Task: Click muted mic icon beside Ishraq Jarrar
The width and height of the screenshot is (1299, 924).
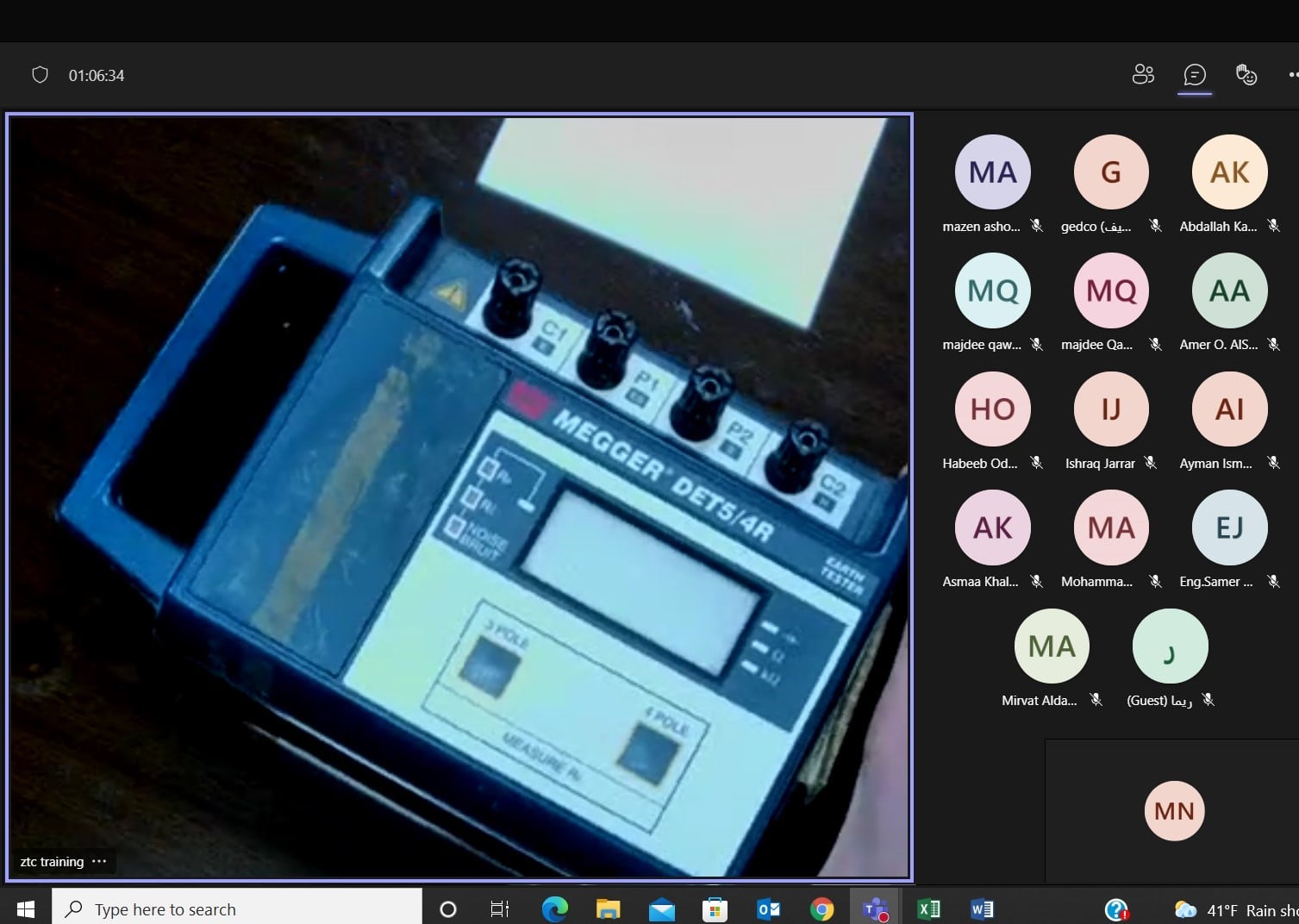Action: [1150, 463]
